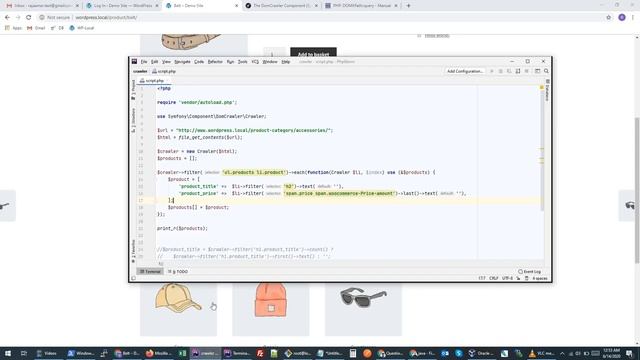Open the Code menu in PhpStorm
The width and height of the screenshot is (640, 360).
(199, 62)
